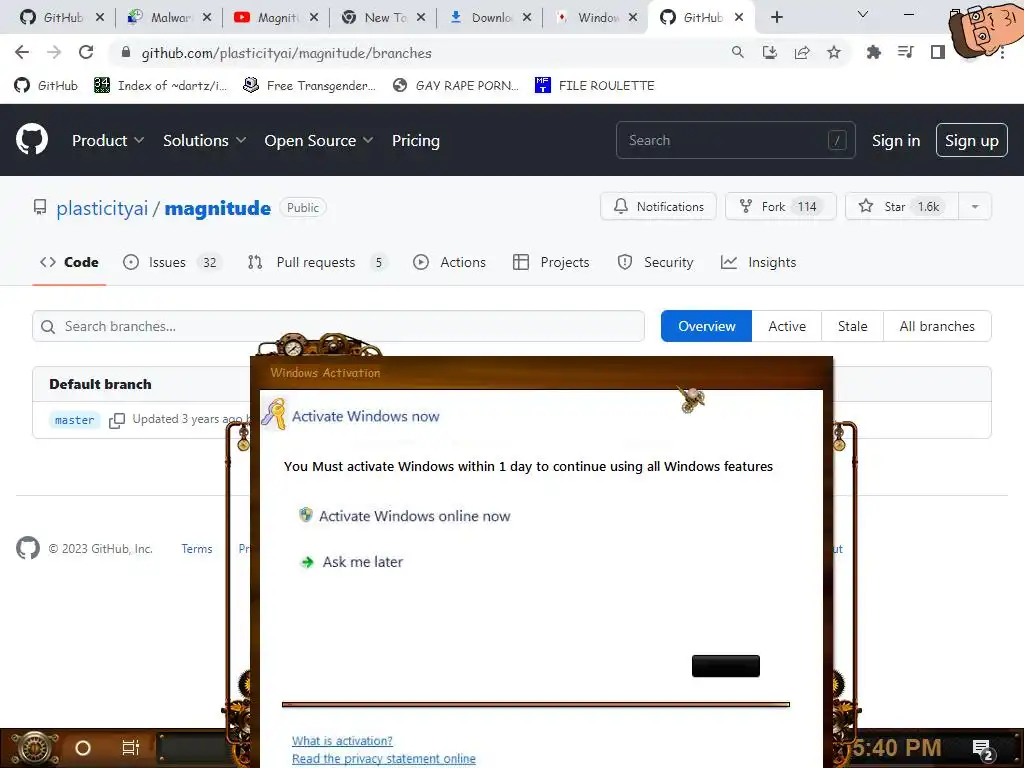This screenshot has height=768, width=1024.
Task: Click the Terms footer link
Action: [x=197, y=549]
